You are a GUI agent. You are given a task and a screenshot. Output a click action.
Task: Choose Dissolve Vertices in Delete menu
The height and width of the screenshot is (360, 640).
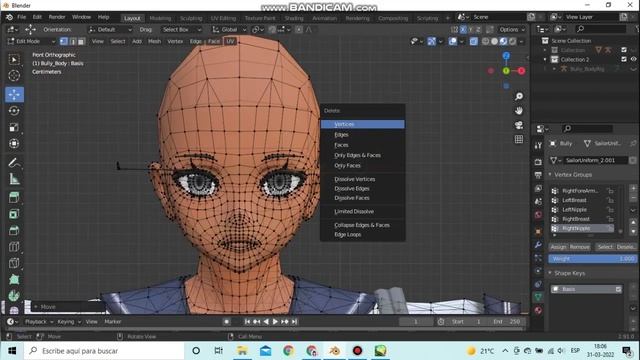coord(362,179)
